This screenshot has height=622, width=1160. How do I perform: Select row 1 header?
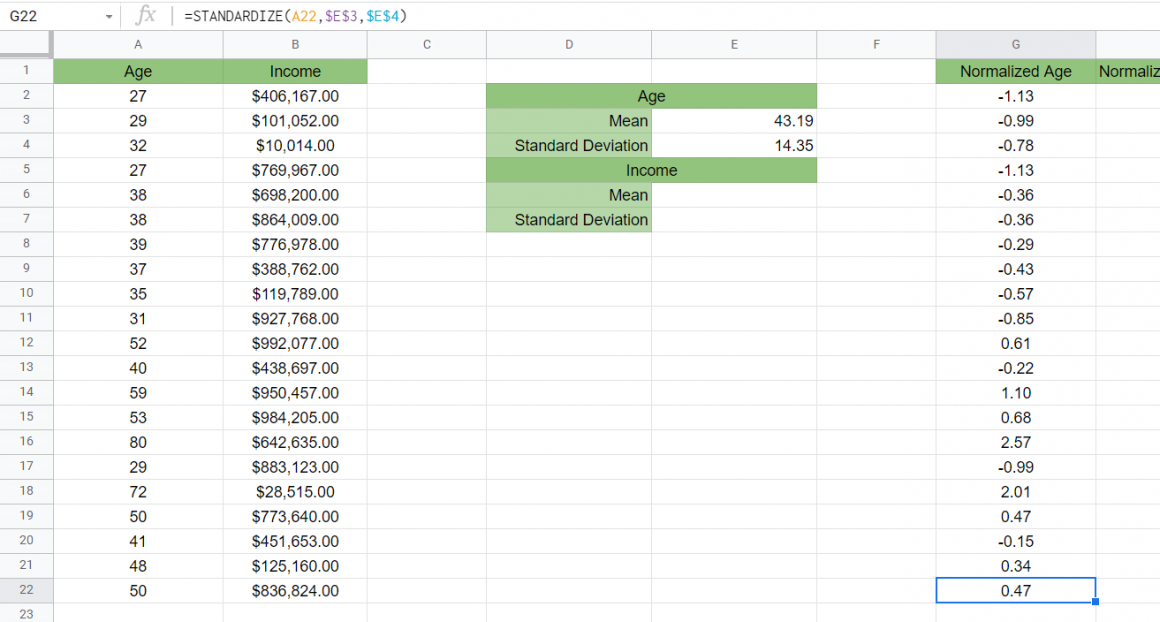coord(27,71)
